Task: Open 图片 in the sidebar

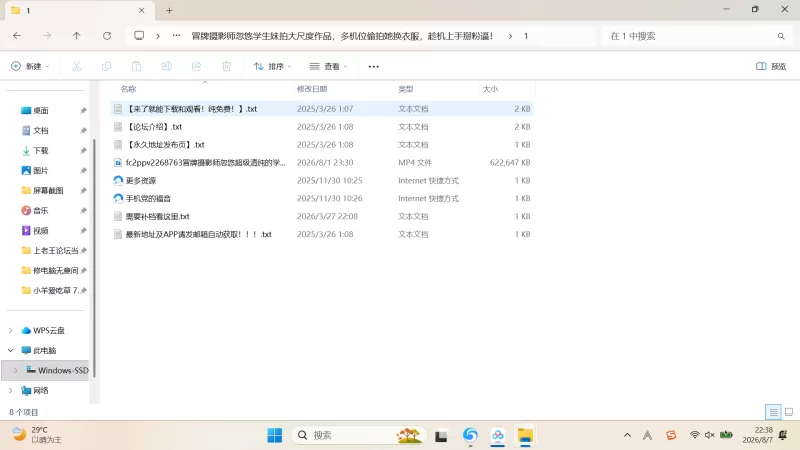Action: [x=41, y=170]
